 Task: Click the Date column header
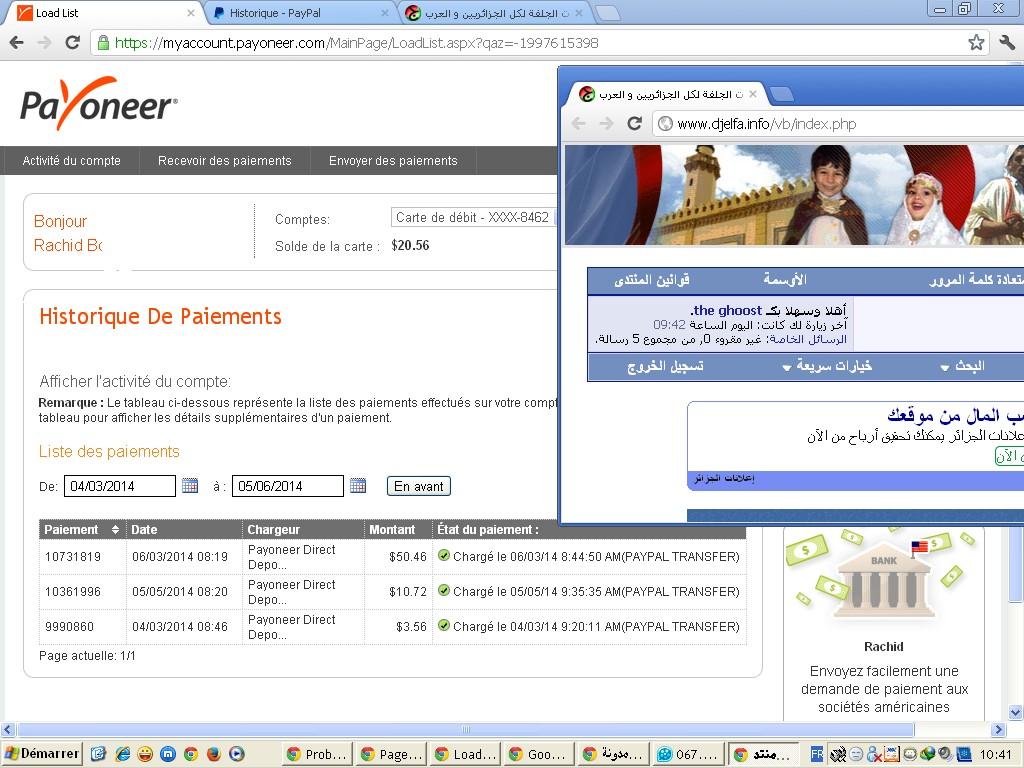tap(184, 530)
